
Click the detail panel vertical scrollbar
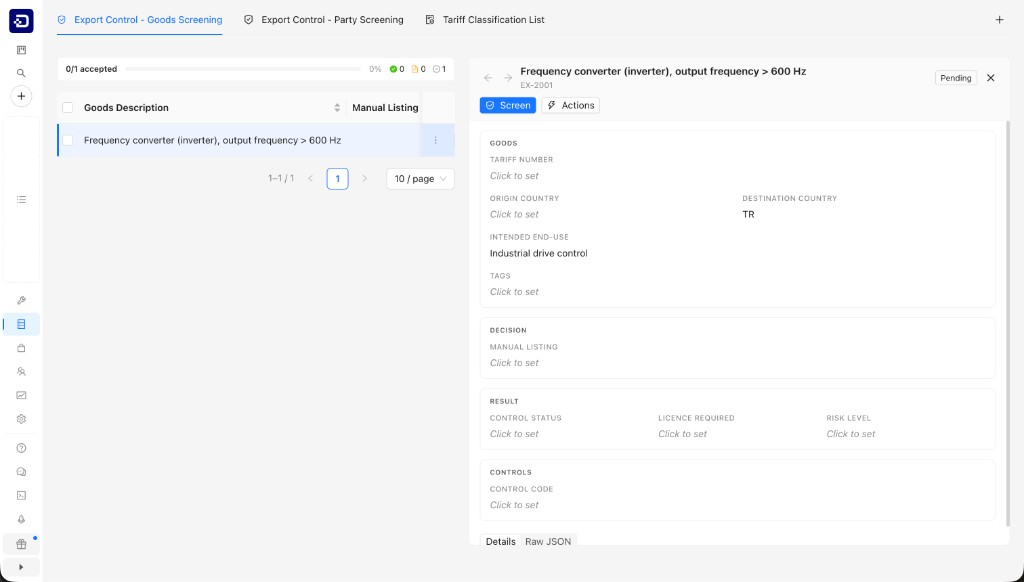click(x=1008, y=323)
